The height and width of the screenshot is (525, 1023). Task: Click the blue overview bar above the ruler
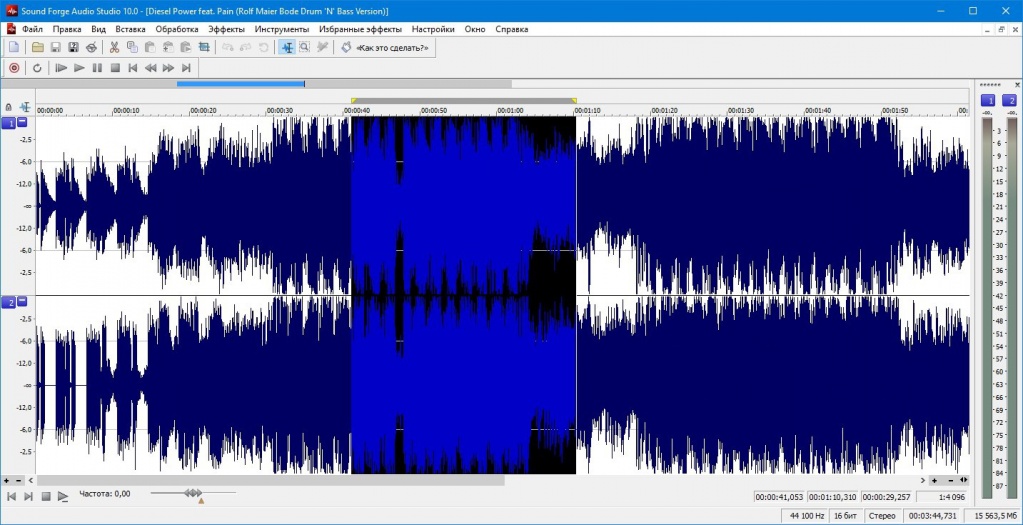[241, 83]
